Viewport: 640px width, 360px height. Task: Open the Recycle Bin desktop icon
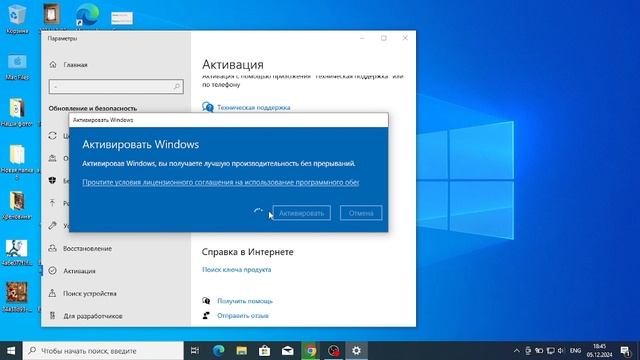[x=17, y=18]
